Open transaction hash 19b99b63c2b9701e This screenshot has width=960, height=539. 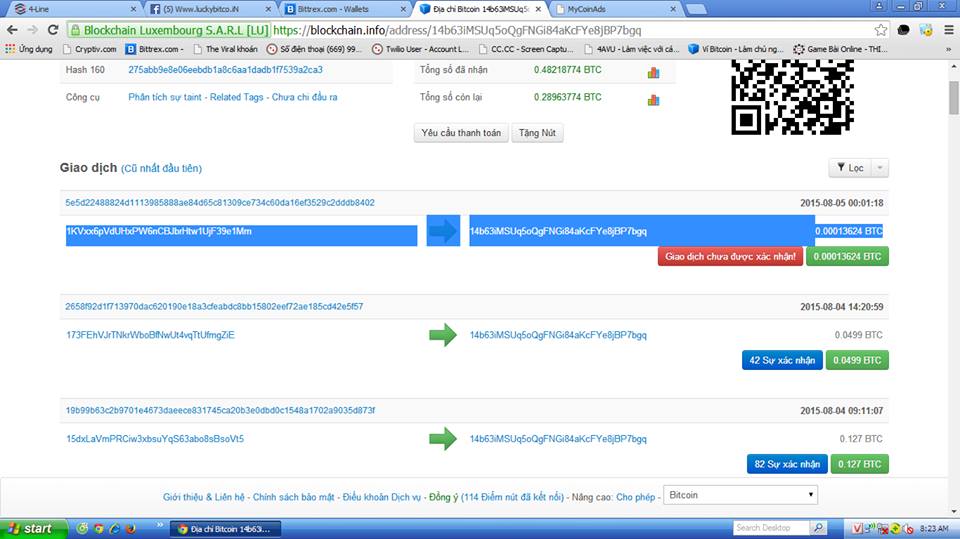(220, 410)
